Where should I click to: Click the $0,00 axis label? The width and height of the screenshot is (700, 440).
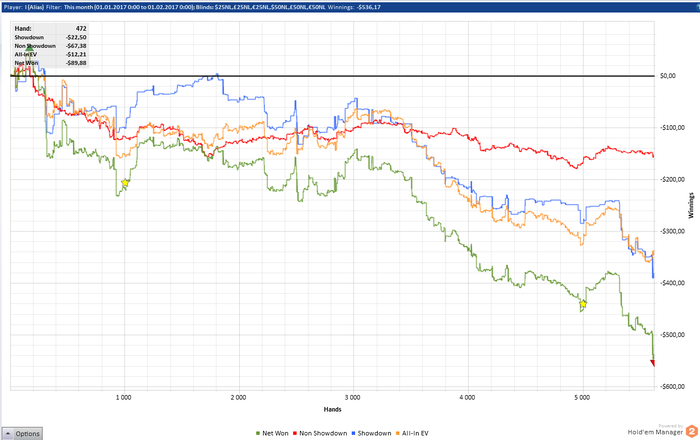coord(667,76)
